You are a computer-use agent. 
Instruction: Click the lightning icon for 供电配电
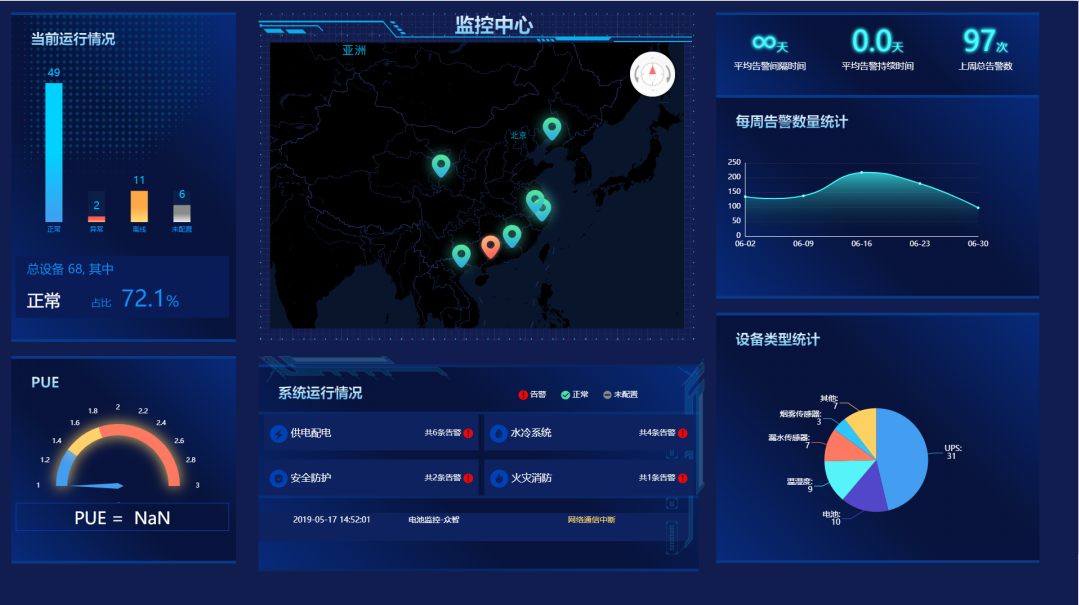tap(278, 434)
